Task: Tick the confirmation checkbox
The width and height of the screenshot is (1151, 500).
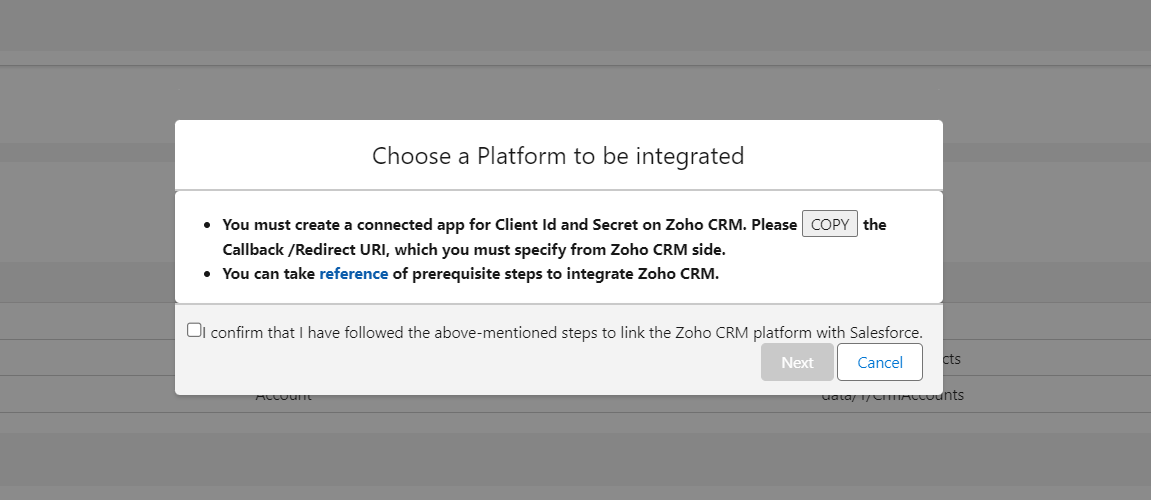Action: [x=194, y=330]
